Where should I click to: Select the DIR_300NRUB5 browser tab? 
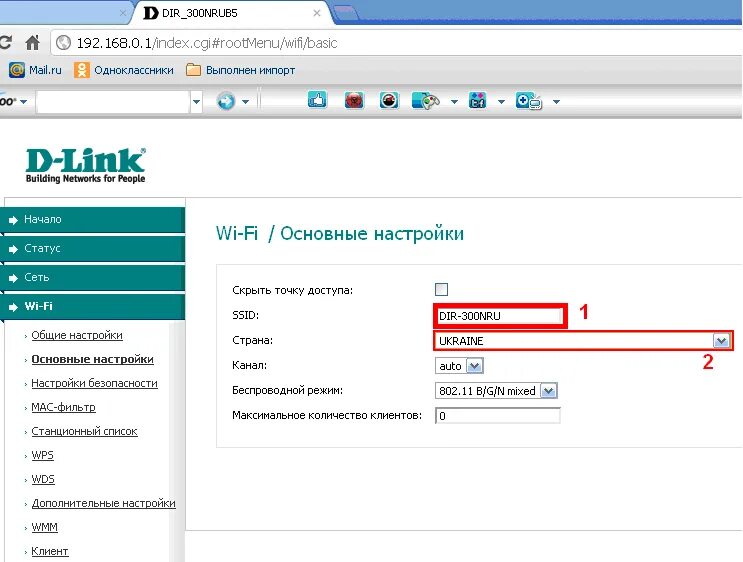tap(231, 13)
